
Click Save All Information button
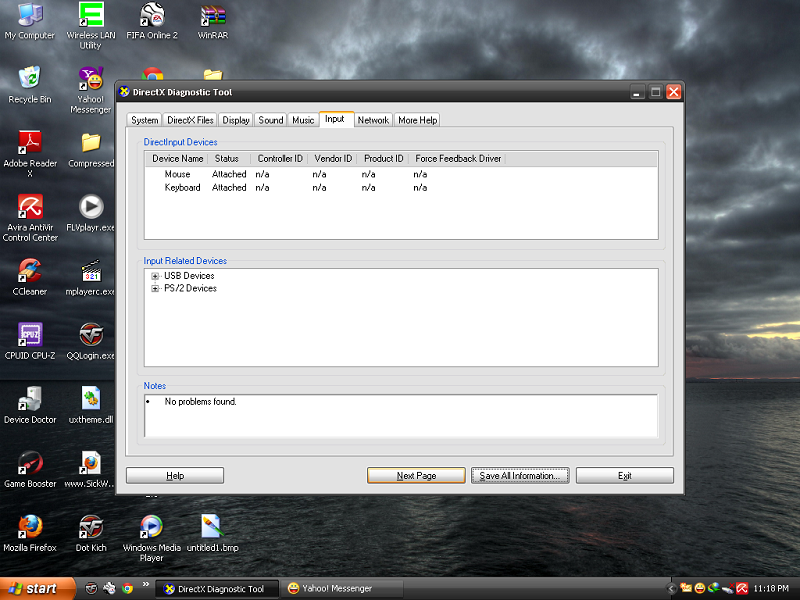point(520,476)
